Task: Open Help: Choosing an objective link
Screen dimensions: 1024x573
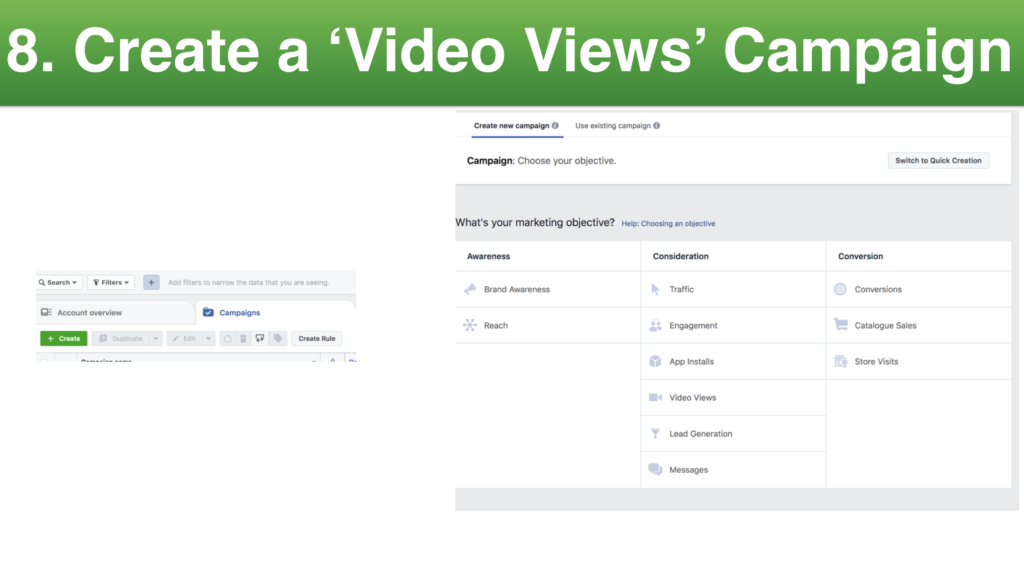Action: (668, 223)
